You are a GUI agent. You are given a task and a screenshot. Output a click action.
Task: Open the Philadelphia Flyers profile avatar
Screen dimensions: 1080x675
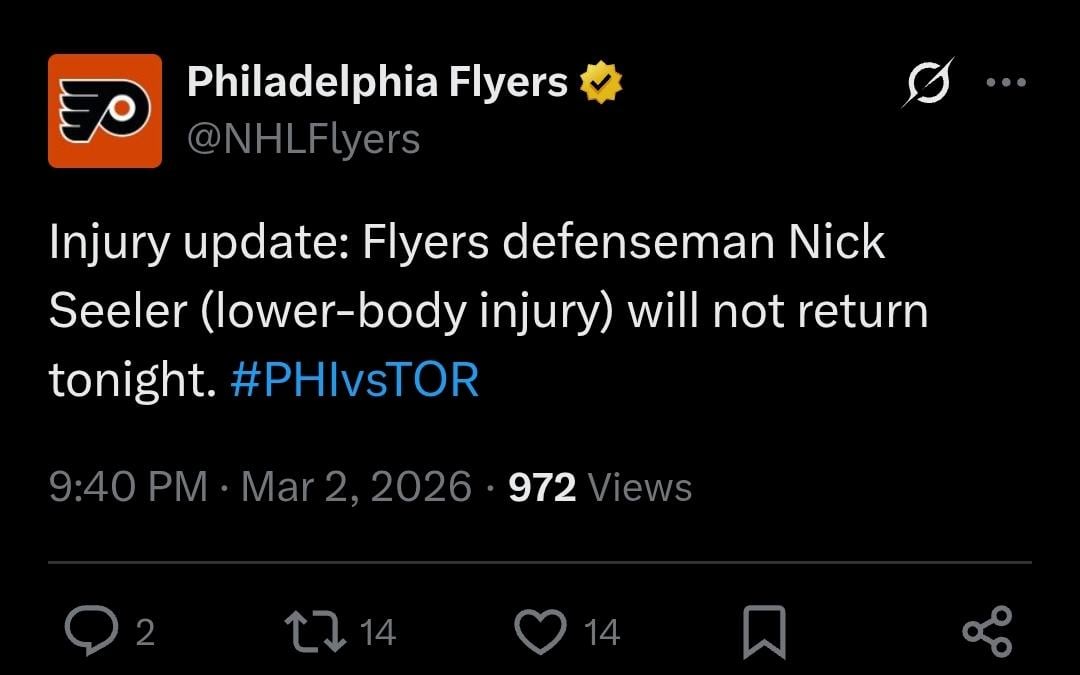pos(106,108)
